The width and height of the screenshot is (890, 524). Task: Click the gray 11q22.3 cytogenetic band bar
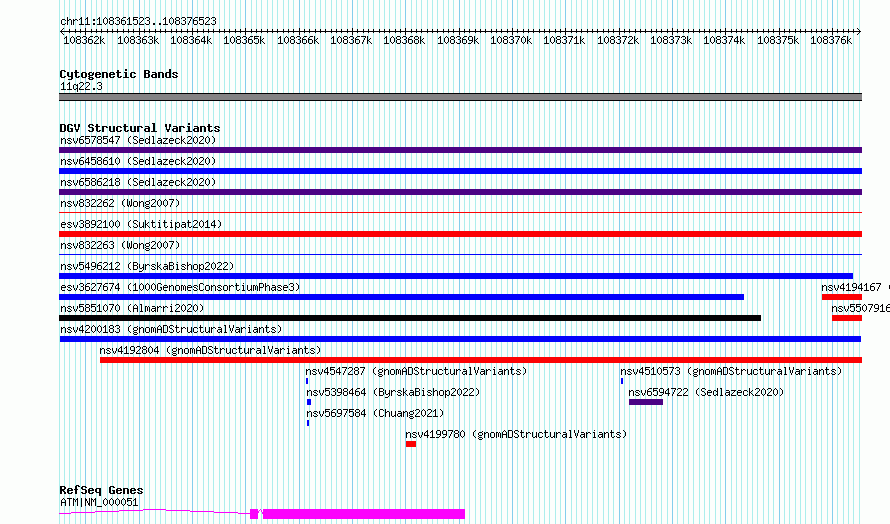click(460, 97)
